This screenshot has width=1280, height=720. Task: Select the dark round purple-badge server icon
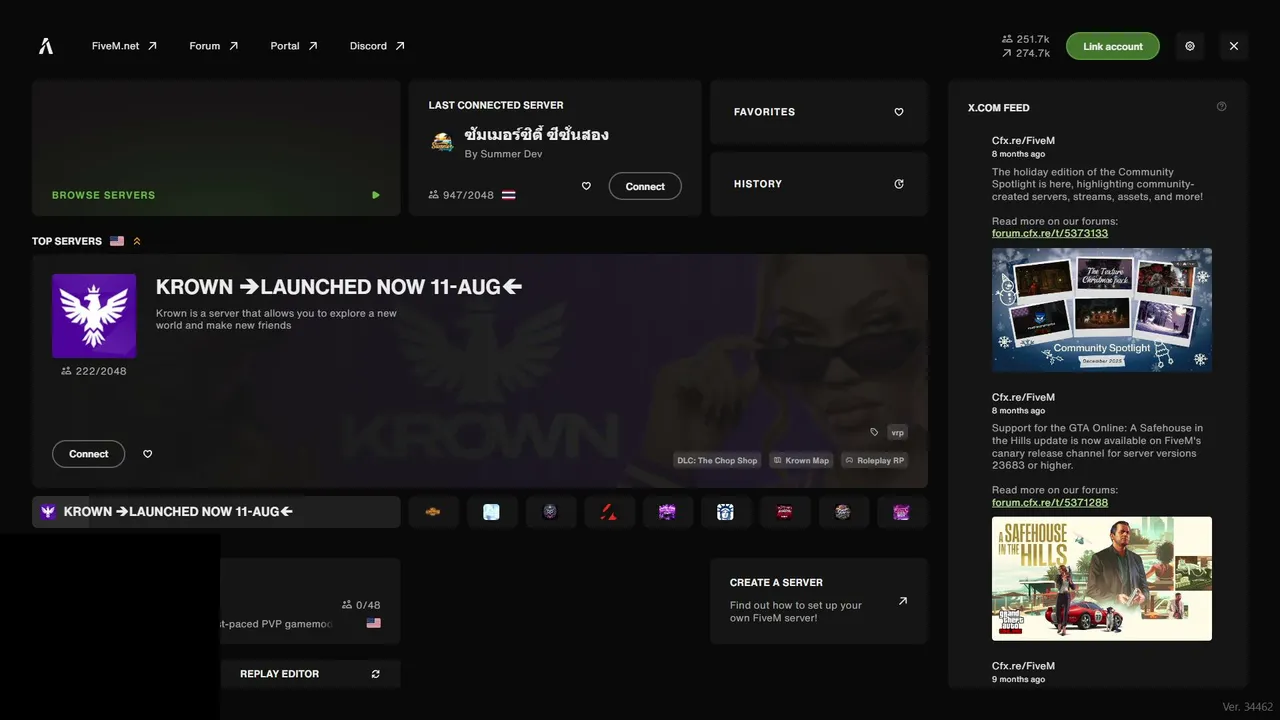pyautogui.click(x=550, y=512)
